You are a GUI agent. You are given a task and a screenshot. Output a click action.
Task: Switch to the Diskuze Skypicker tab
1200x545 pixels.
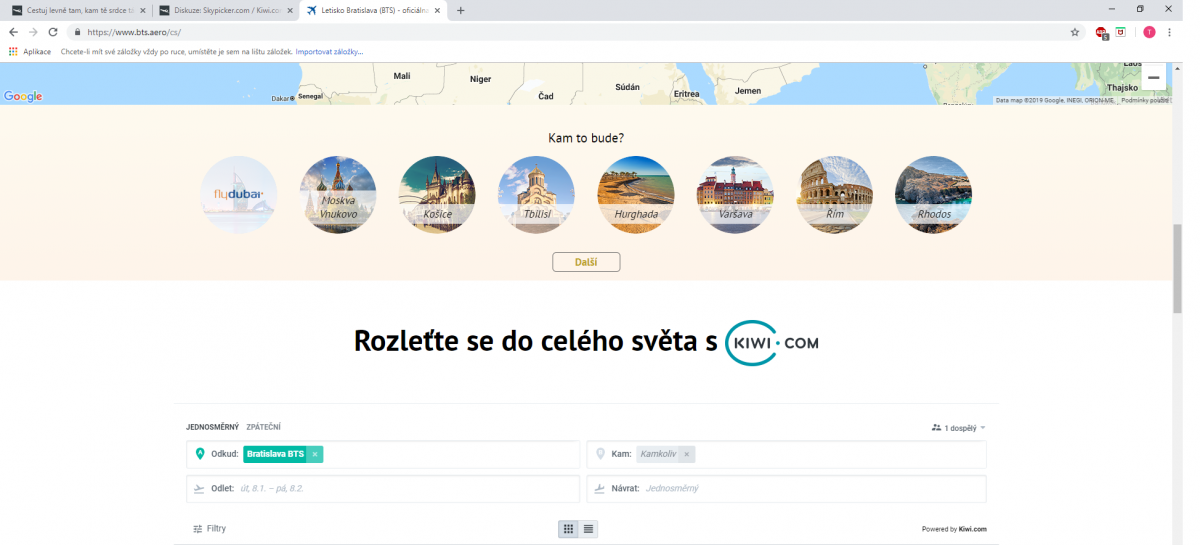pos(225,10)
